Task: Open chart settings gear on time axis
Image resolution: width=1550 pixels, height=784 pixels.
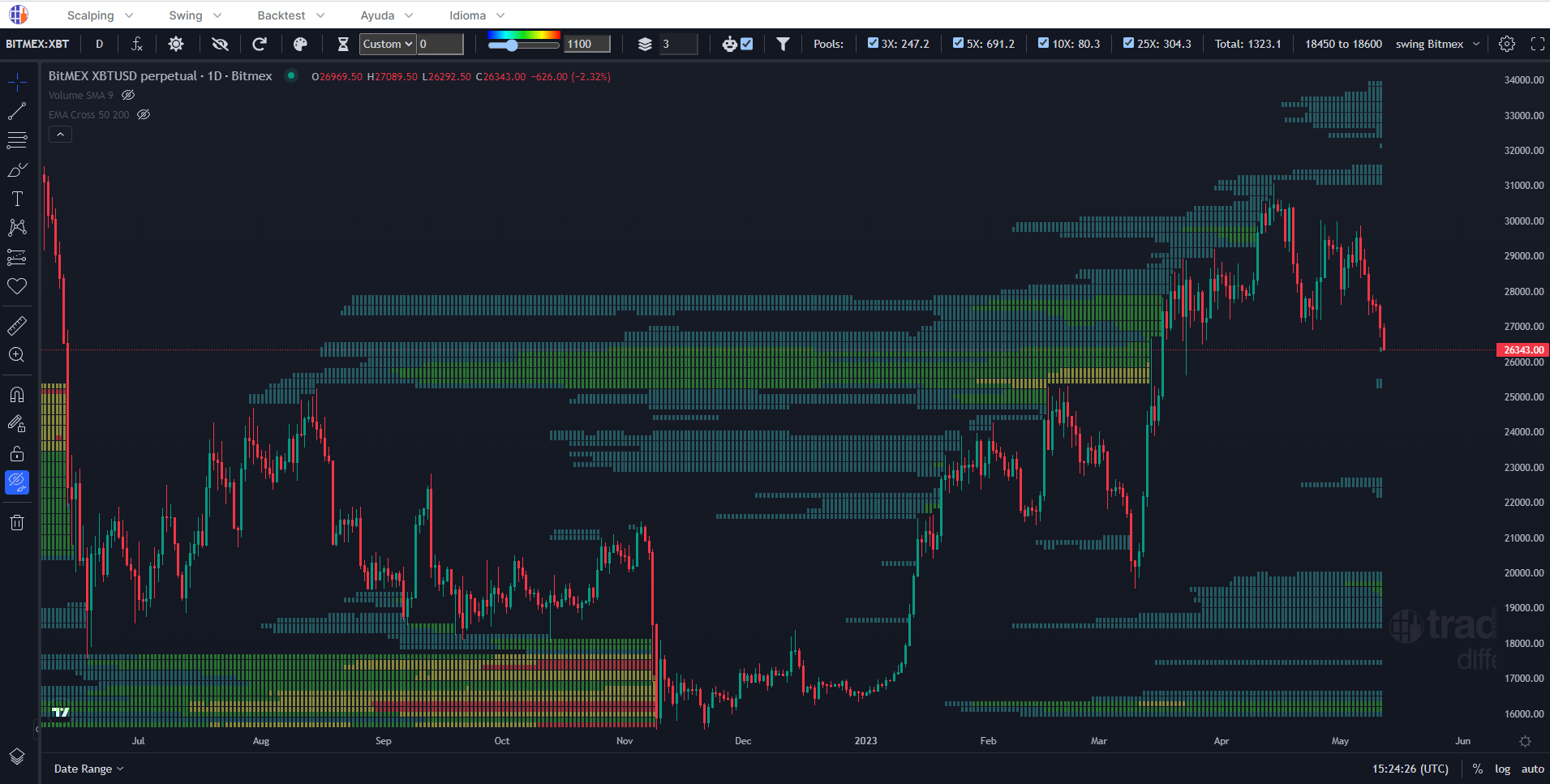Action: (1525, 741)
